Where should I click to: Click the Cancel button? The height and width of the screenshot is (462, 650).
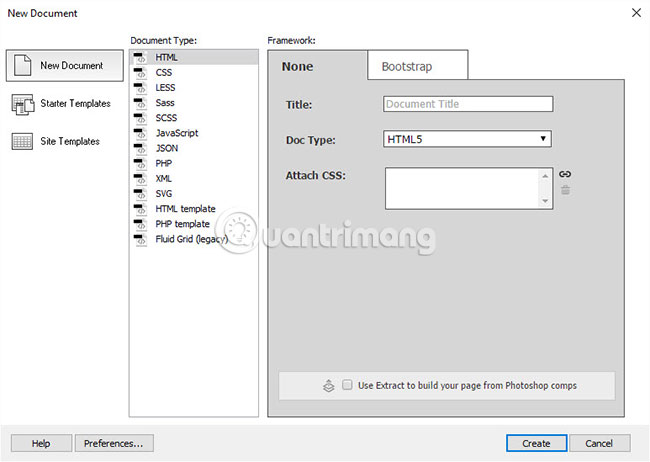click(599, 443)
